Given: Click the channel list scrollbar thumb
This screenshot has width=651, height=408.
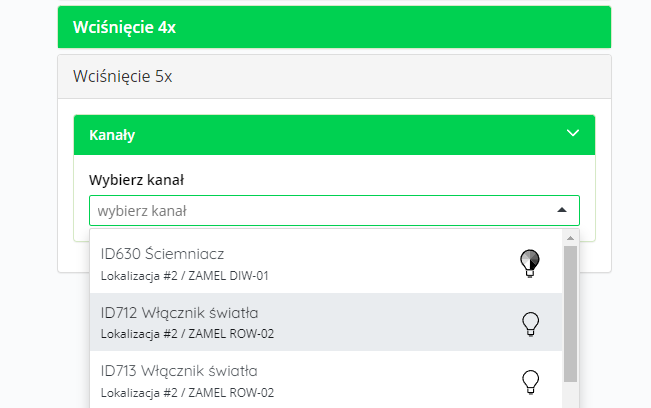Looking at the screenshot, I should pyautogui.click(x=570, y=314).
